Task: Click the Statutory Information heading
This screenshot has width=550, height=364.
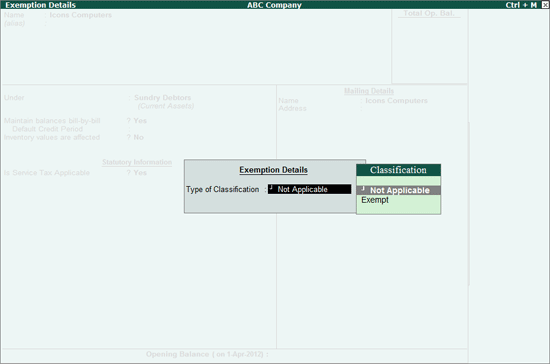Action: click(x=137, y=162)
